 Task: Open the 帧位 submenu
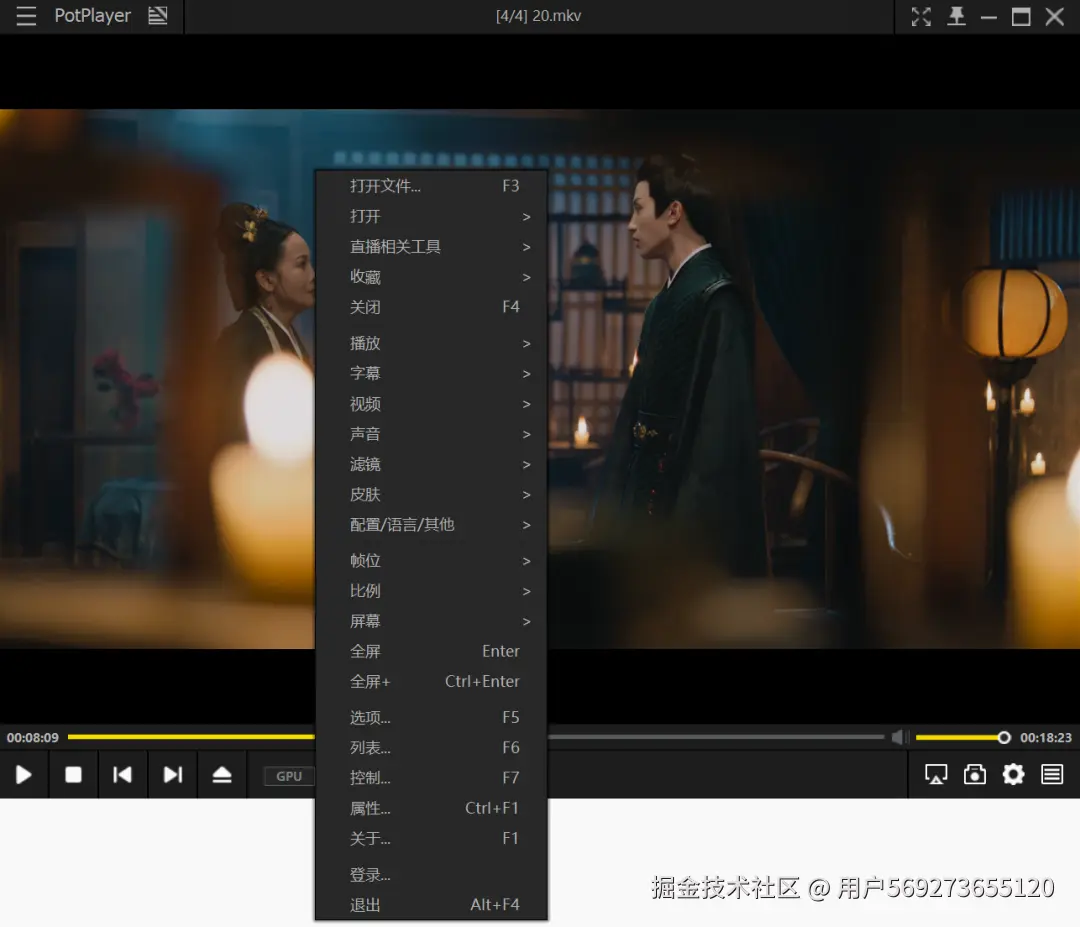coord(432,561)
